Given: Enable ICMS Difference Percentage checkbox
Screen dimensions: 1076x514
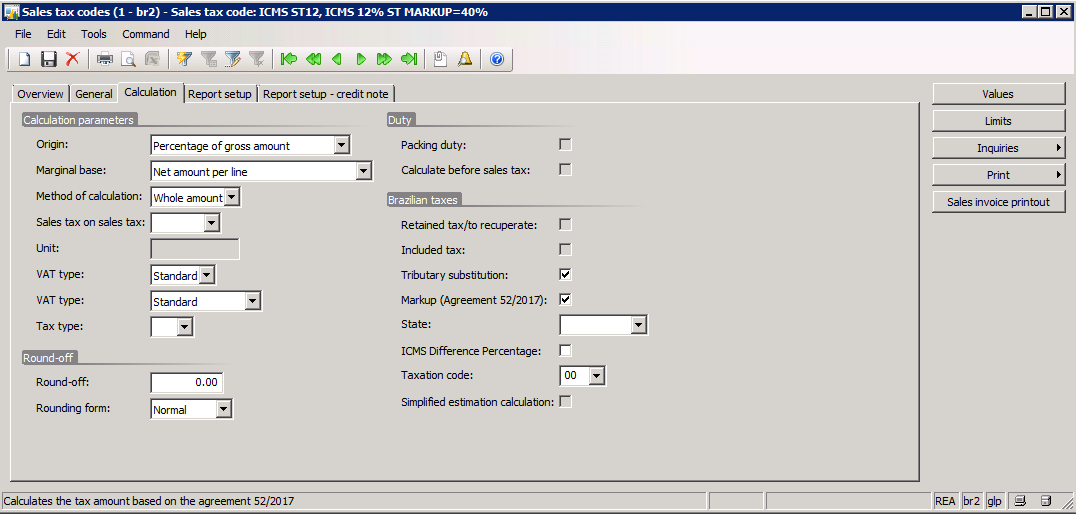Looking at the screenshot, I should click(x=565, y=351).
